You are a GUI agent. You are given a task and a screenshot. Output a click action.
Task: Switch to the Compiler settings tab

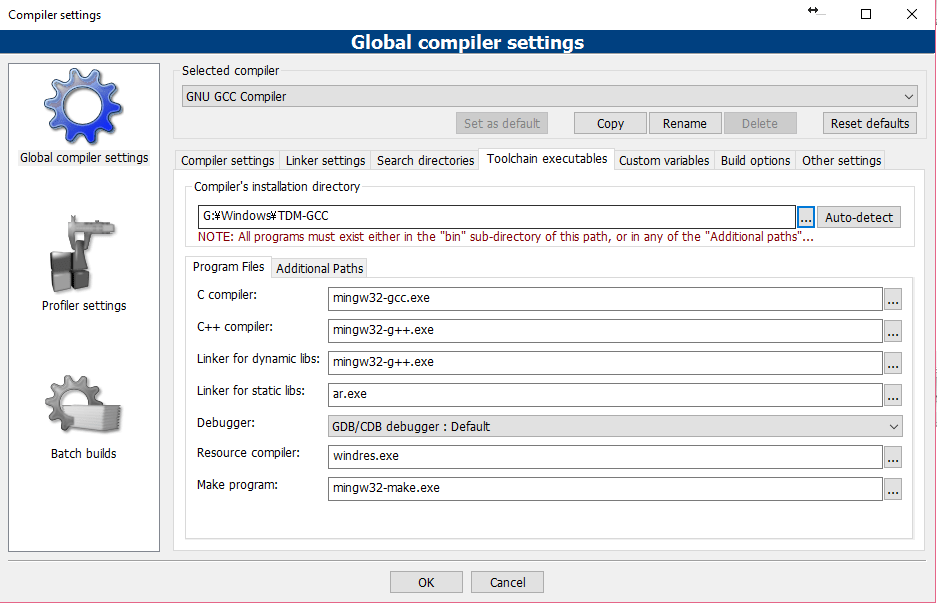[228, 161]
